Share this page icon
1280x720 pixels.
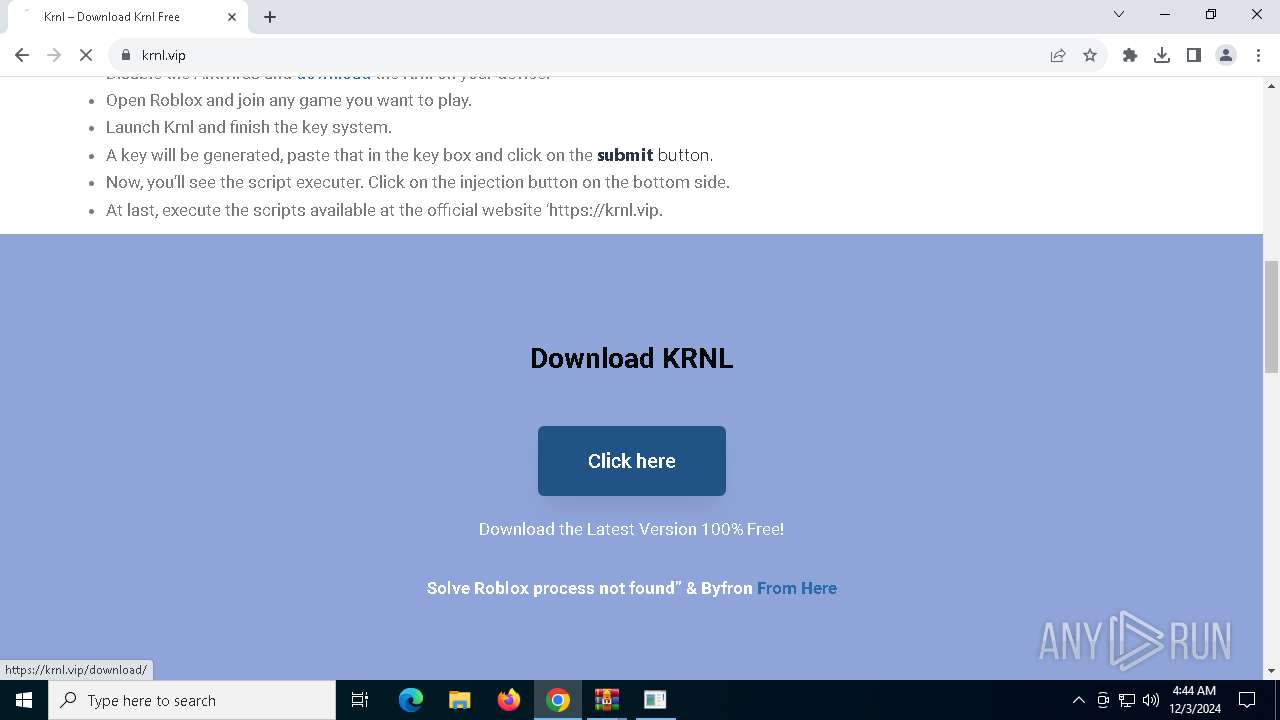pyautogui.click(x=1058, y=55)
